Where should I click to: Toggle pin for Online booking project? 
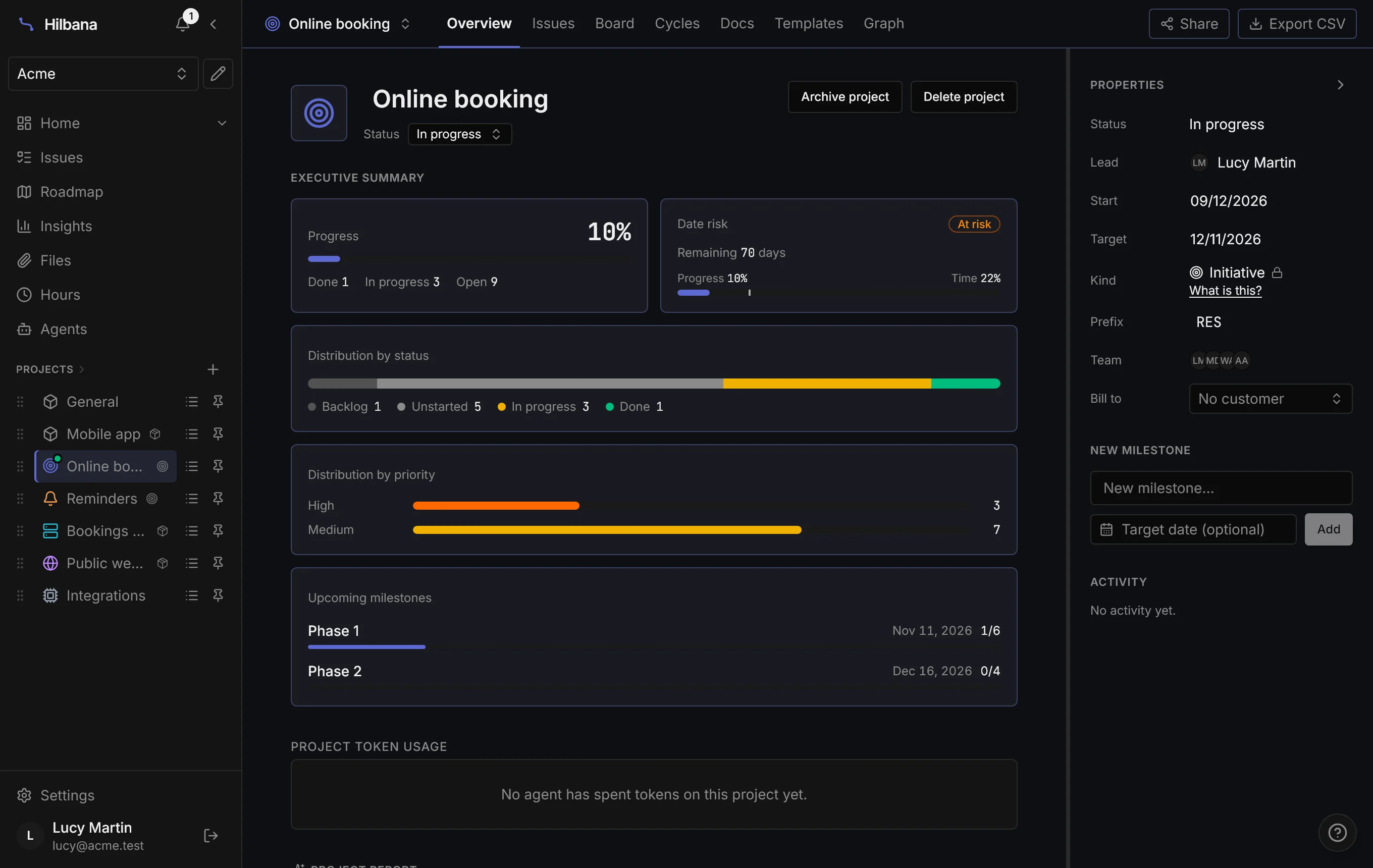click(218, 466)
